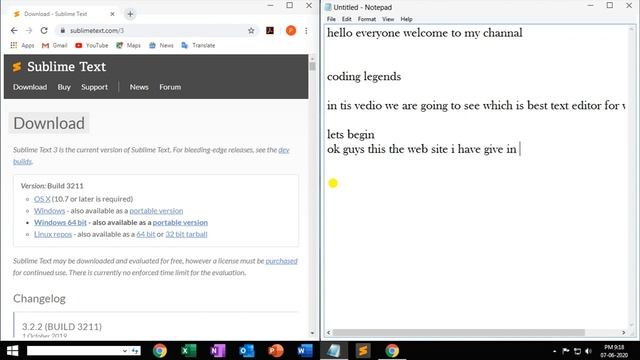The image size is (640, 360).
Task: Click the volume icon in system tray
Action: [x=588, y=351]
